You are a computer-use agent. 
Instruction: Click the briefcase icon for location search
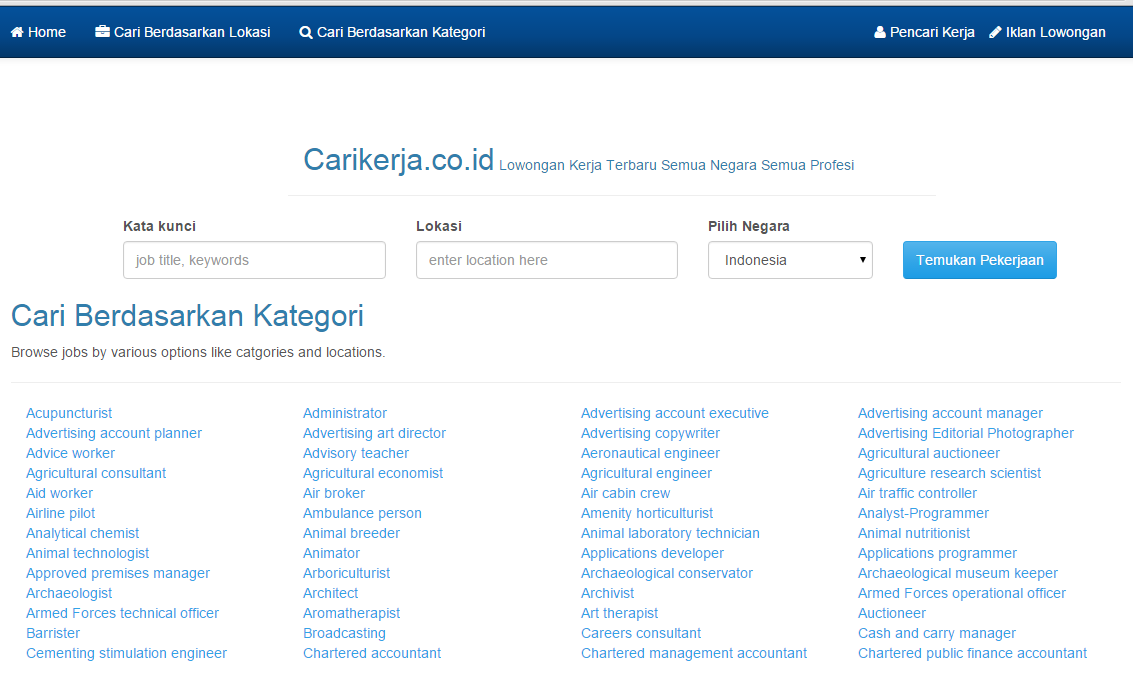point(102,32)
